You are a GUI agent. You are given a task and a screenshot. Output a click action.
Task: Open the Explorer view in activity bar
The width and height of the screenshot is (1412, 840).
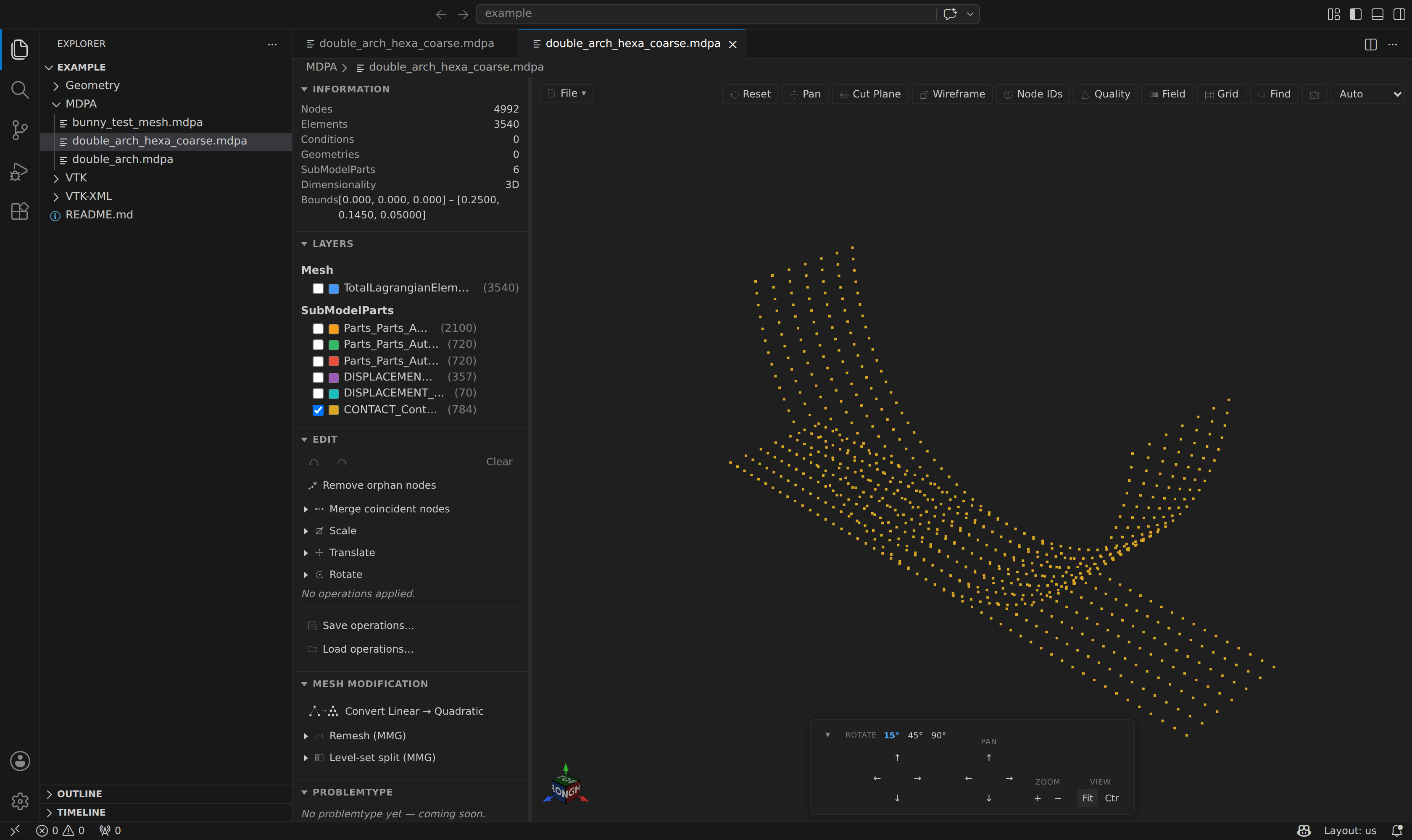click(20, 49)
